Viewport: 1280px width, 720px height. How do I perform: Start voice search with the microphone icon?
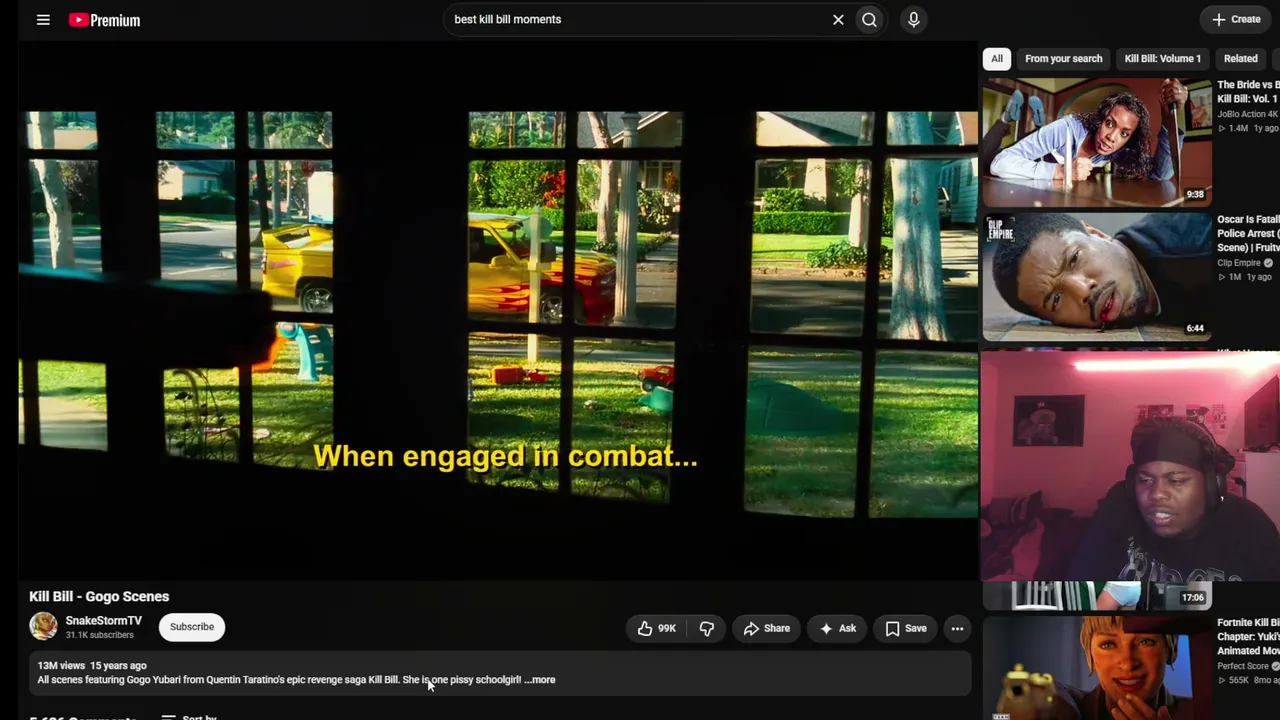[x=913, y=20]
